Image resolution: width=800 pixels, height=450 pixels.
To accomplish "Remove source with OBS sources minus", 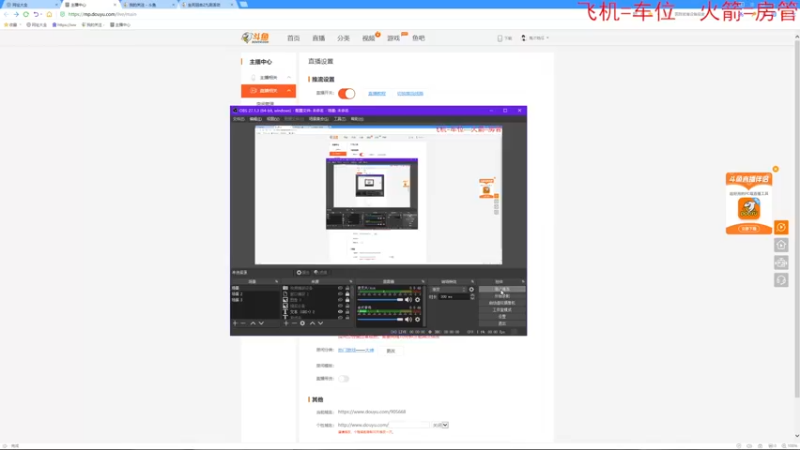I will click(294, 323).
